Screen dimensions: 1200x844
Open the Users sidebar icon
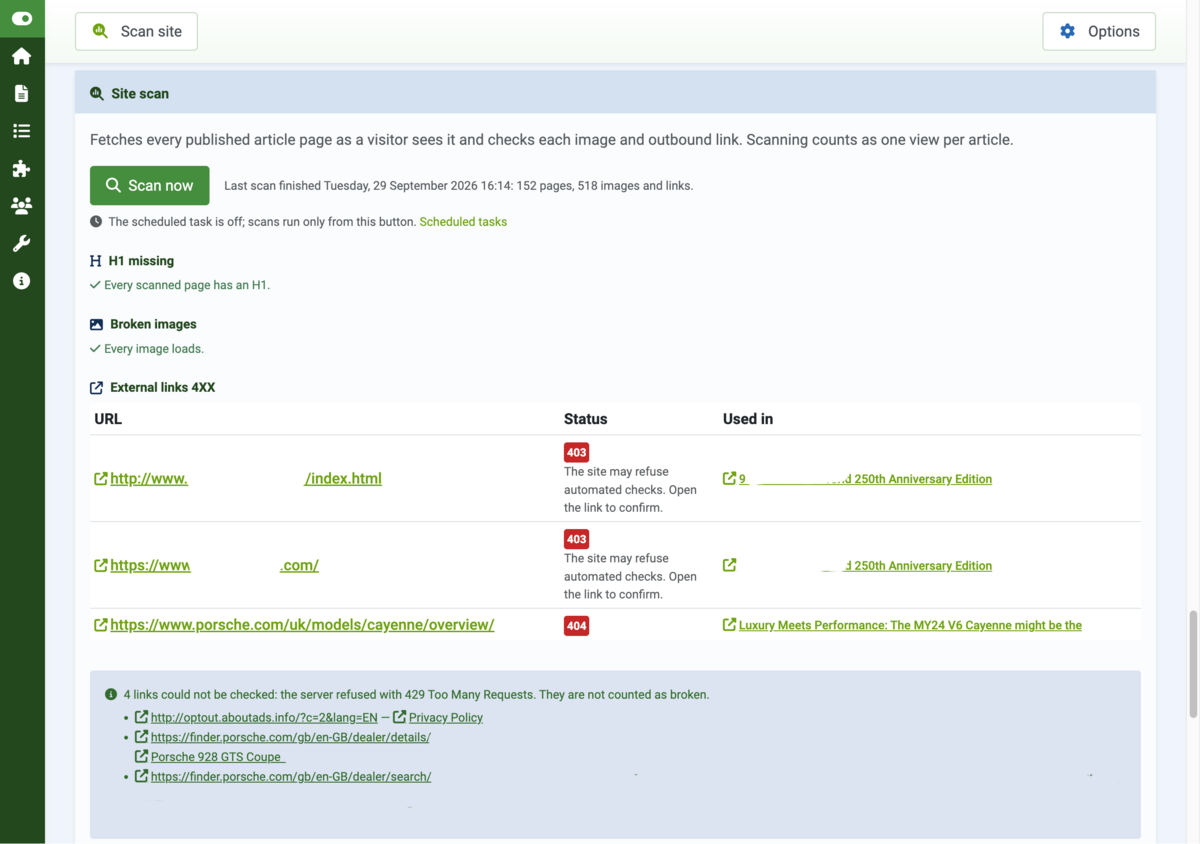tap(21, 206)
